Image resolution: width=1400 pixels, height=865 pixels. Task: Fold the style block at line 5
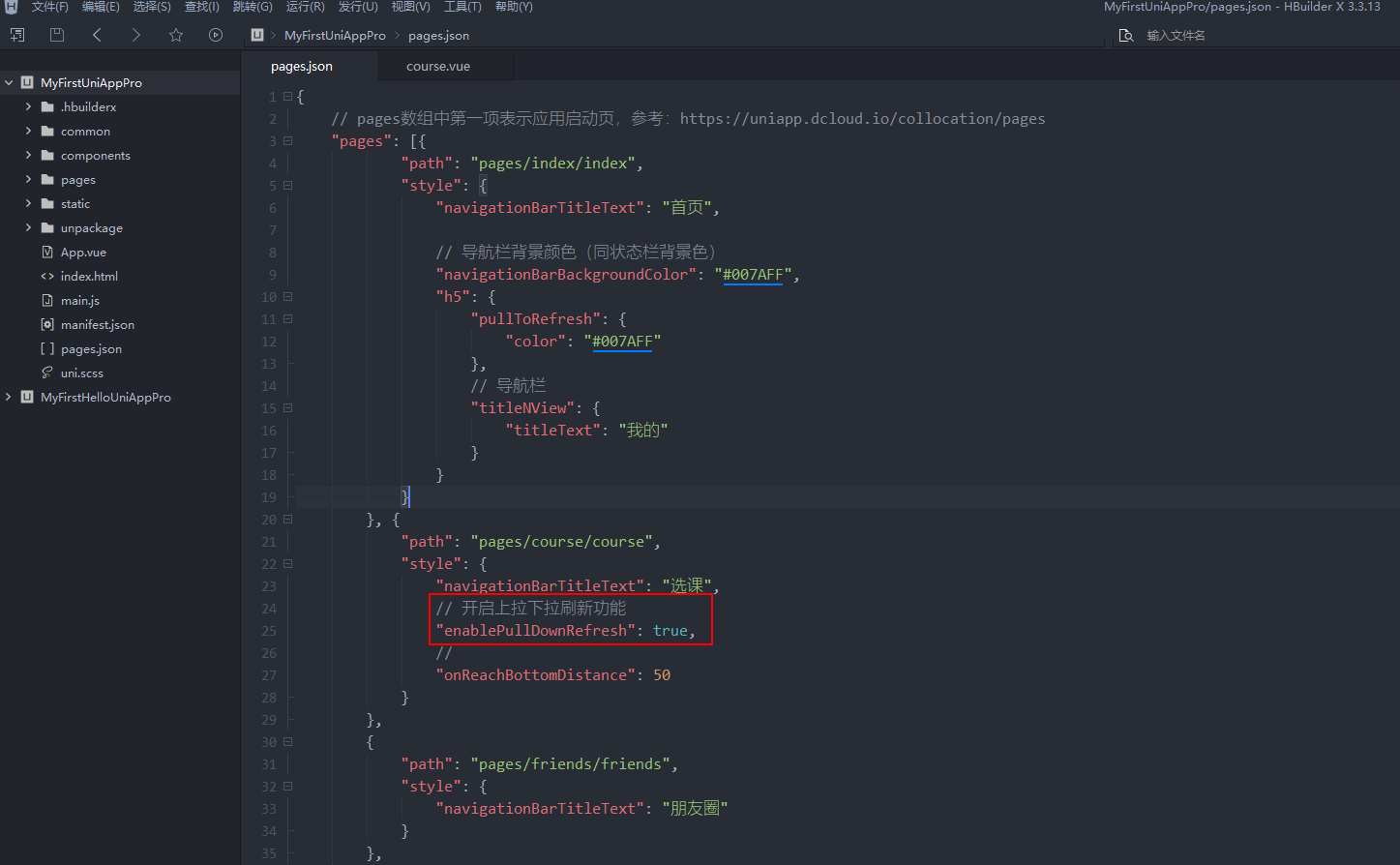coord(287,186)
